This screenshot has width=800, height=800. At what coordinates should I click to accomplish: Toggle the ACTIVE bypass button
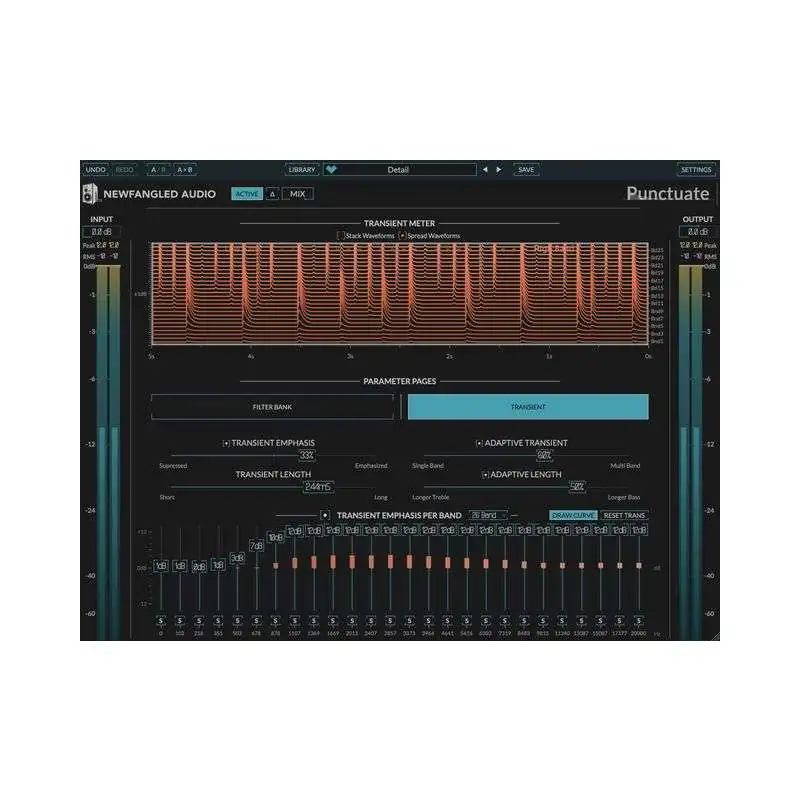pos(247,194)
